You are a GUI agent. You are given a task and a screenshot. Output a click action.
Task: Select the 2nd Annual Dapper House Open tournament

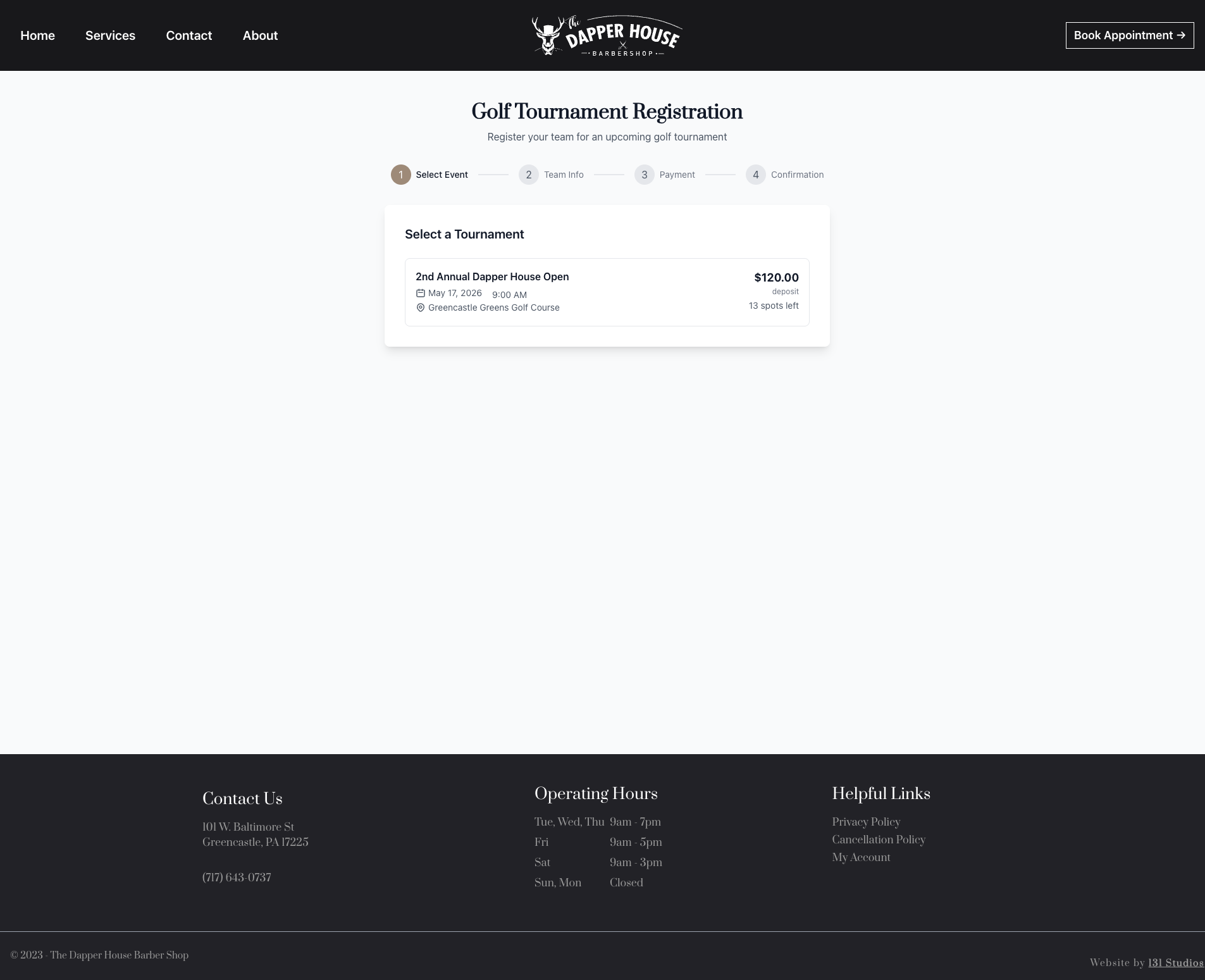[x=607, y=292]
